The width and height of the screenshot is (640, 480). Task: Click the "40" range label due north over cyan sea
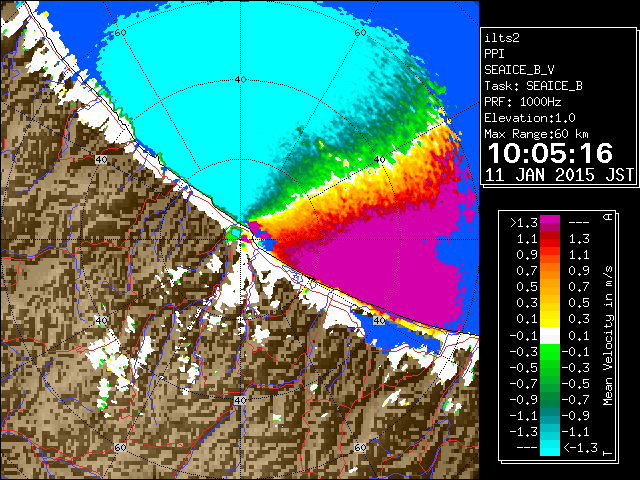[240, 80]
